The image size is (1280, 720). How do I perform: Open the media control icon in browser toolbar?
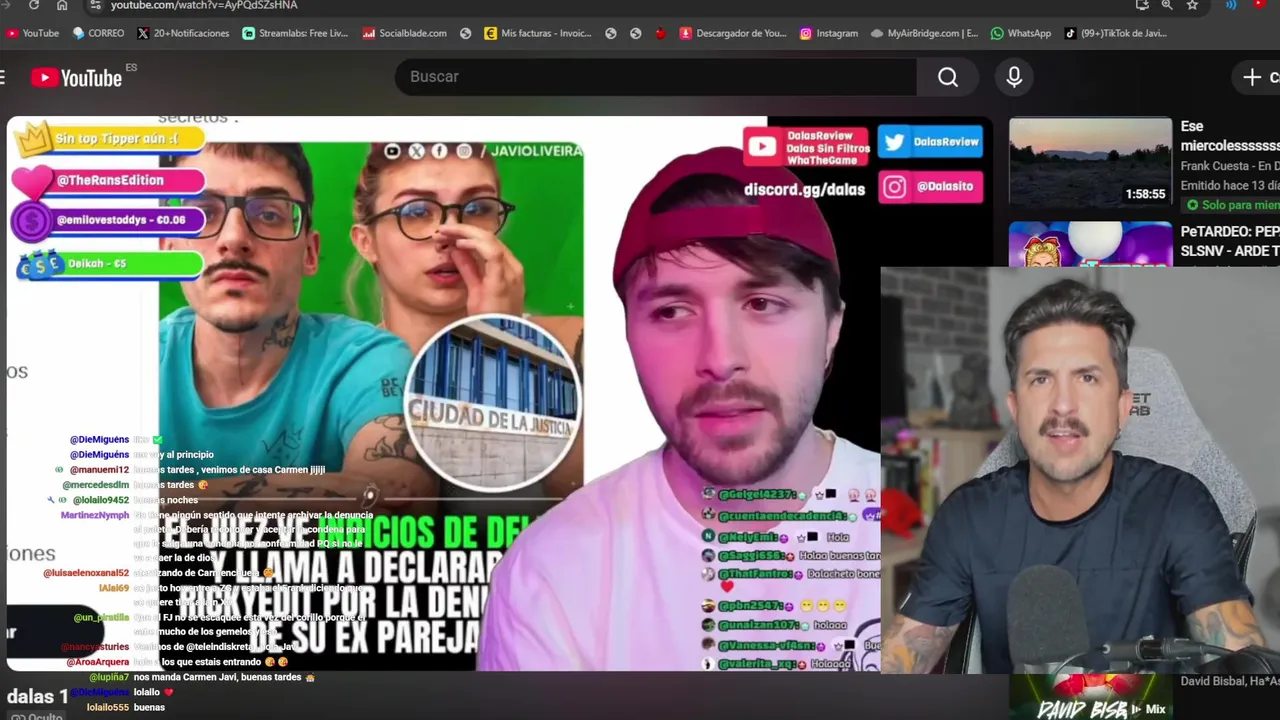[1231, 5]
